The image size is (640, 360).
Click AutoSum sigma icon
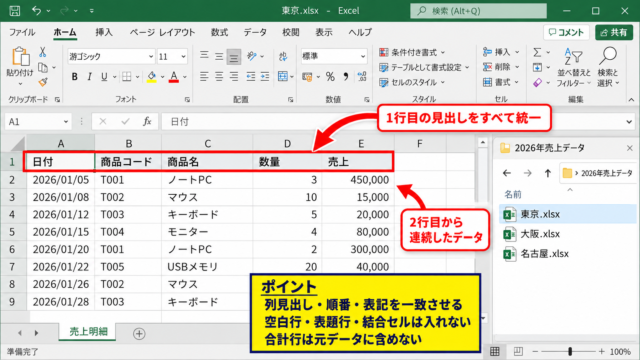(x=537, y=52)
